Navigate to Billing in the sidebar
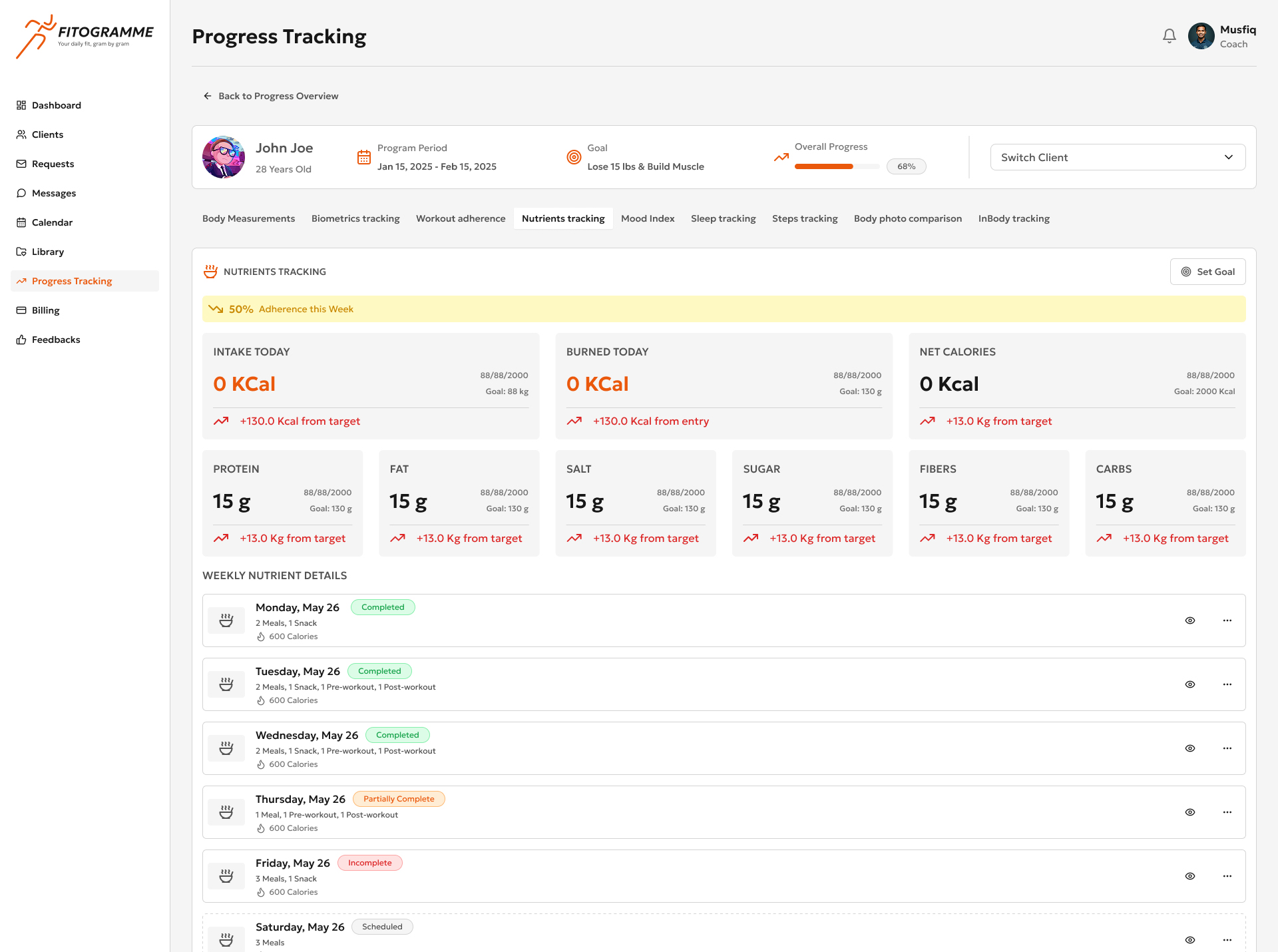Screen dimensions: 1278x952 (x=45, y=310)
